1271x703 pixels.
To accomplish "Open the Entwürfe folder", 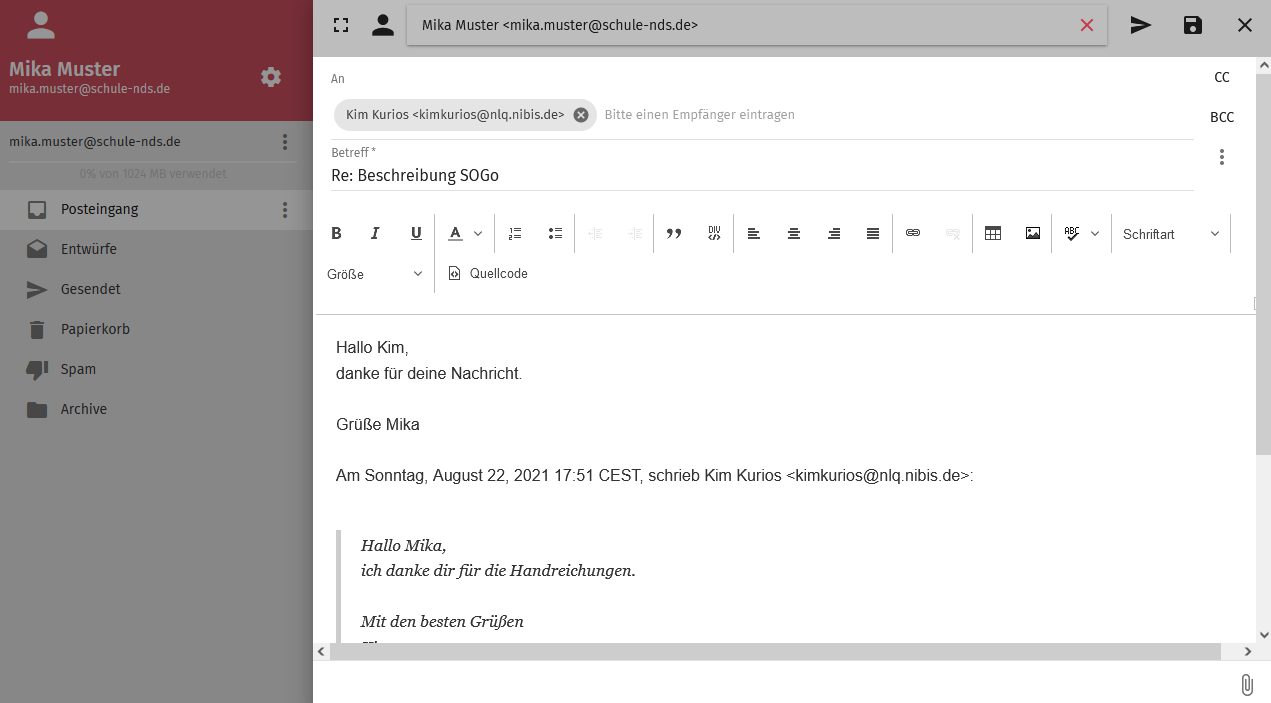I will tap(157, 249).
